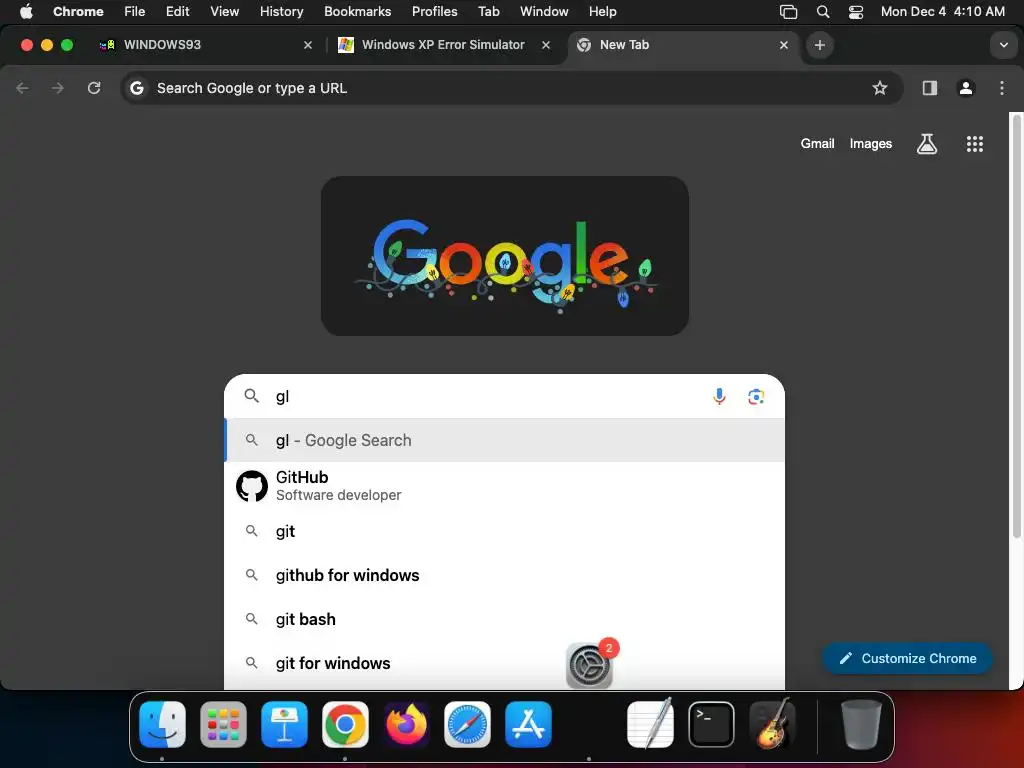Choose the 'github for windows' suggestion
This screenshot has width=1024, height=768.
tap(504, 575)
